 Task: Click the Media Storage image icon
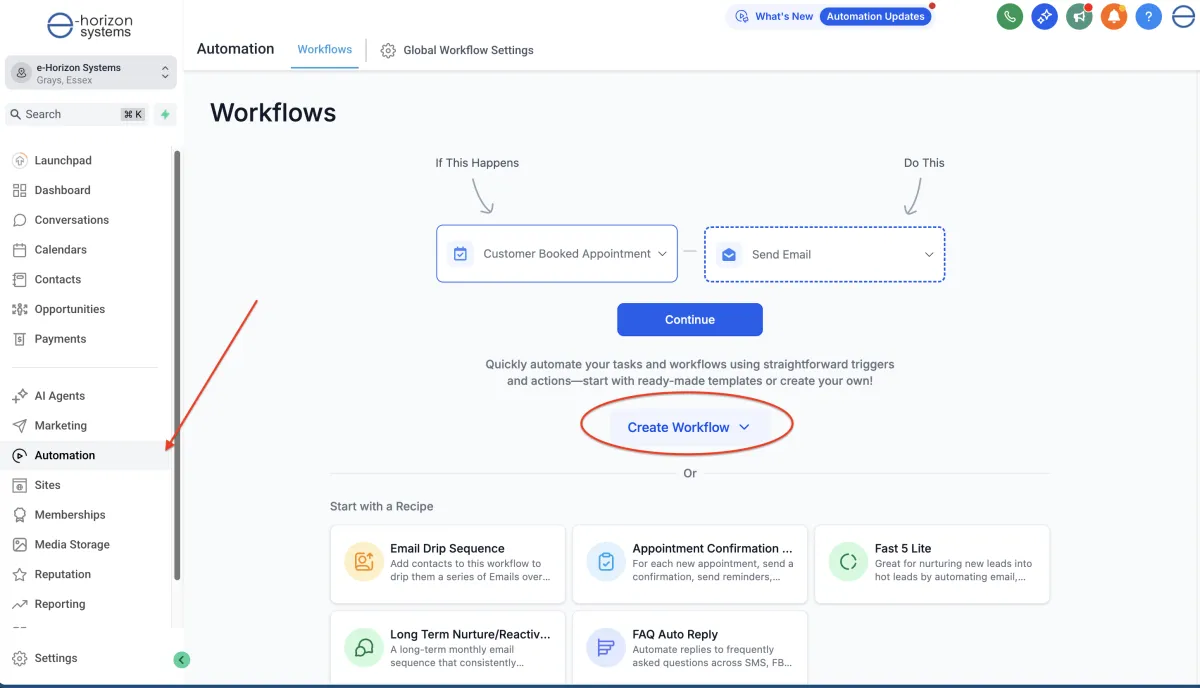pos(20,544)
